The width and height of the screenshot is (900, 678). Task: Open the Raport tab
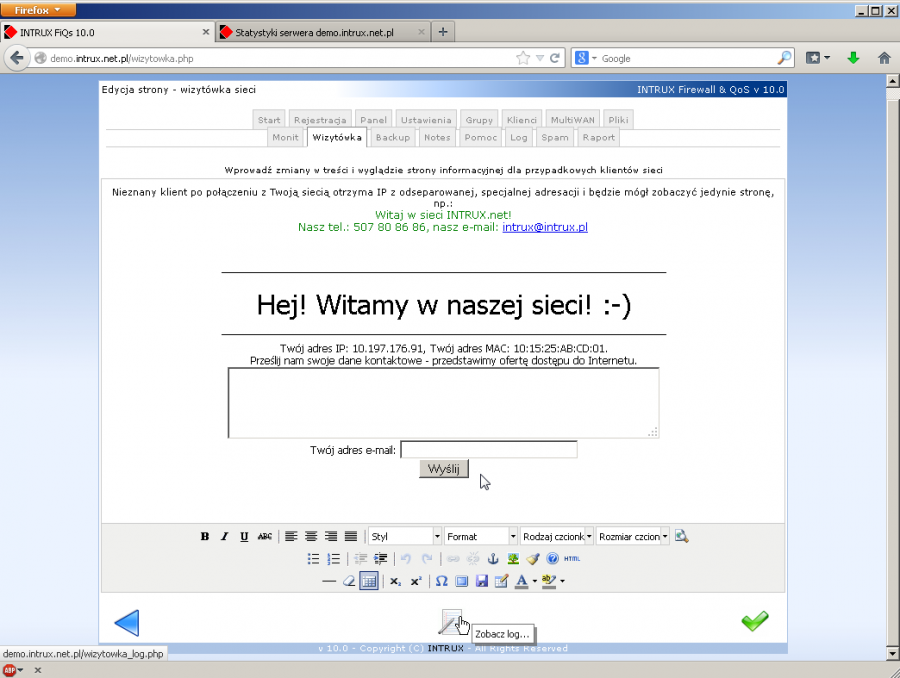599,137
